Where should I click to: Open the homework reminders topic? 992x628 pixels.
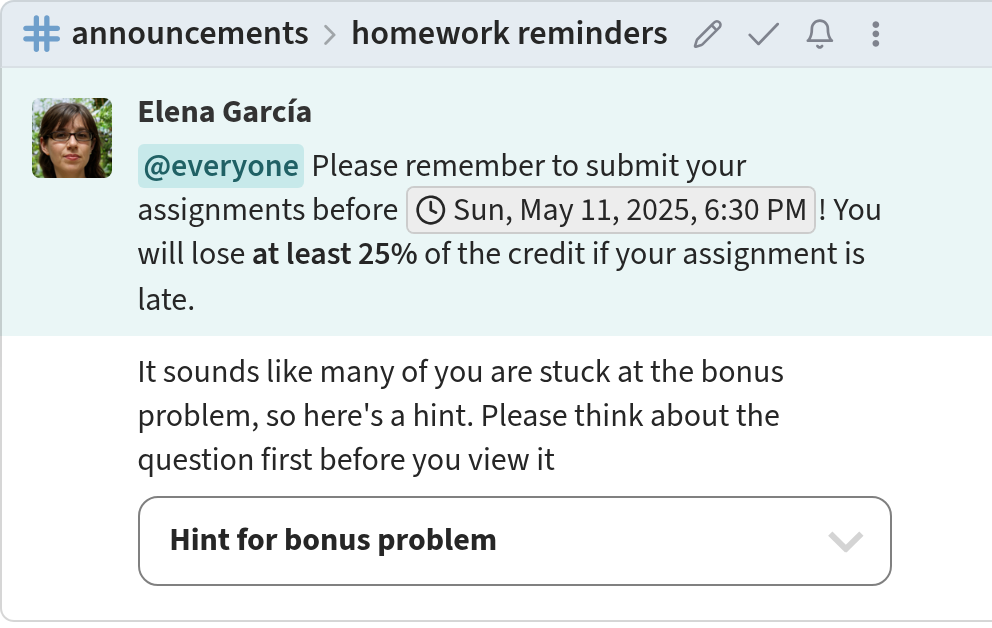509,34
